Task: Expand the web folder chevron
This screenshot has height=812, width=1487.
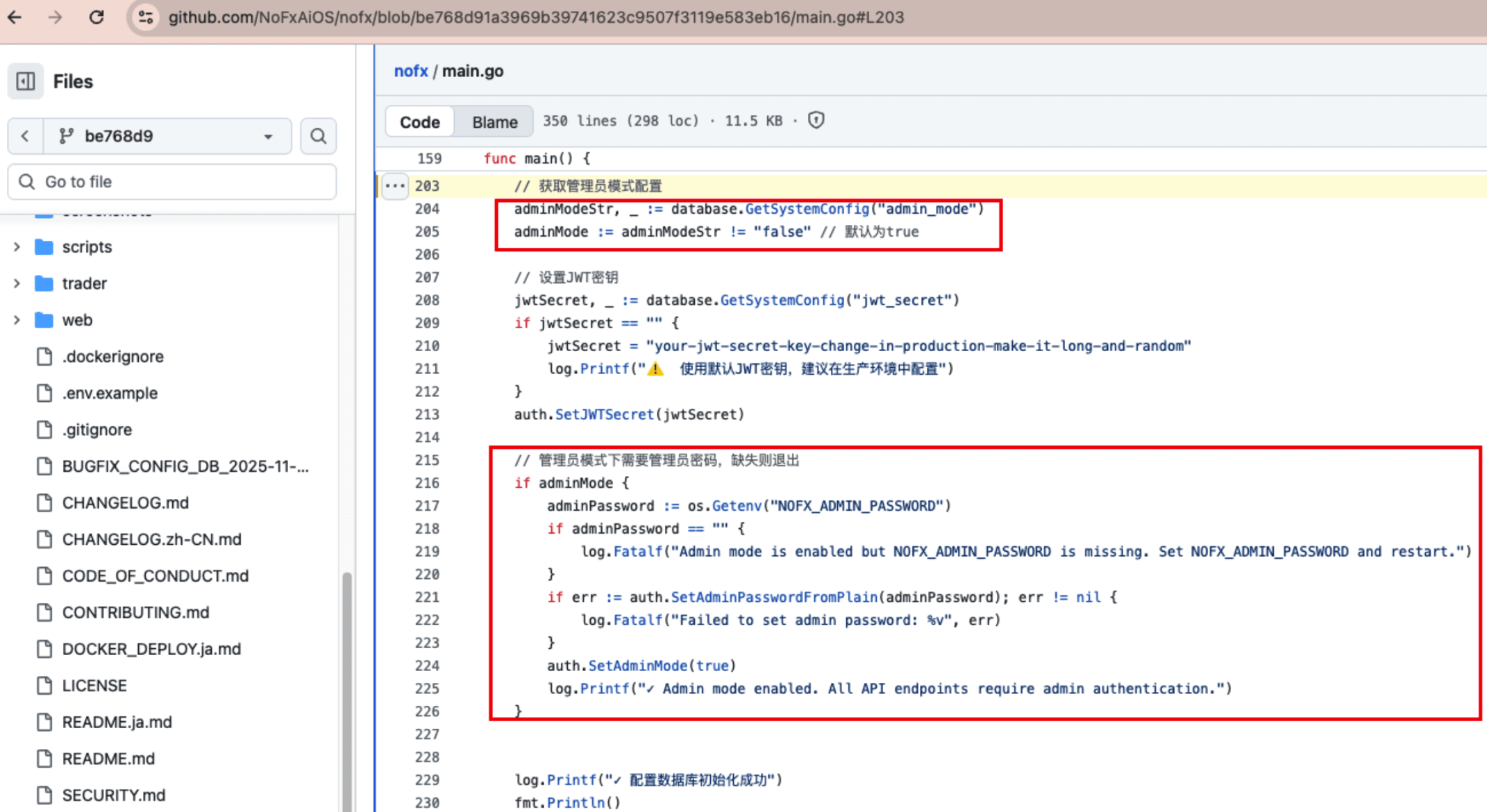Action: tap(17, 320)
